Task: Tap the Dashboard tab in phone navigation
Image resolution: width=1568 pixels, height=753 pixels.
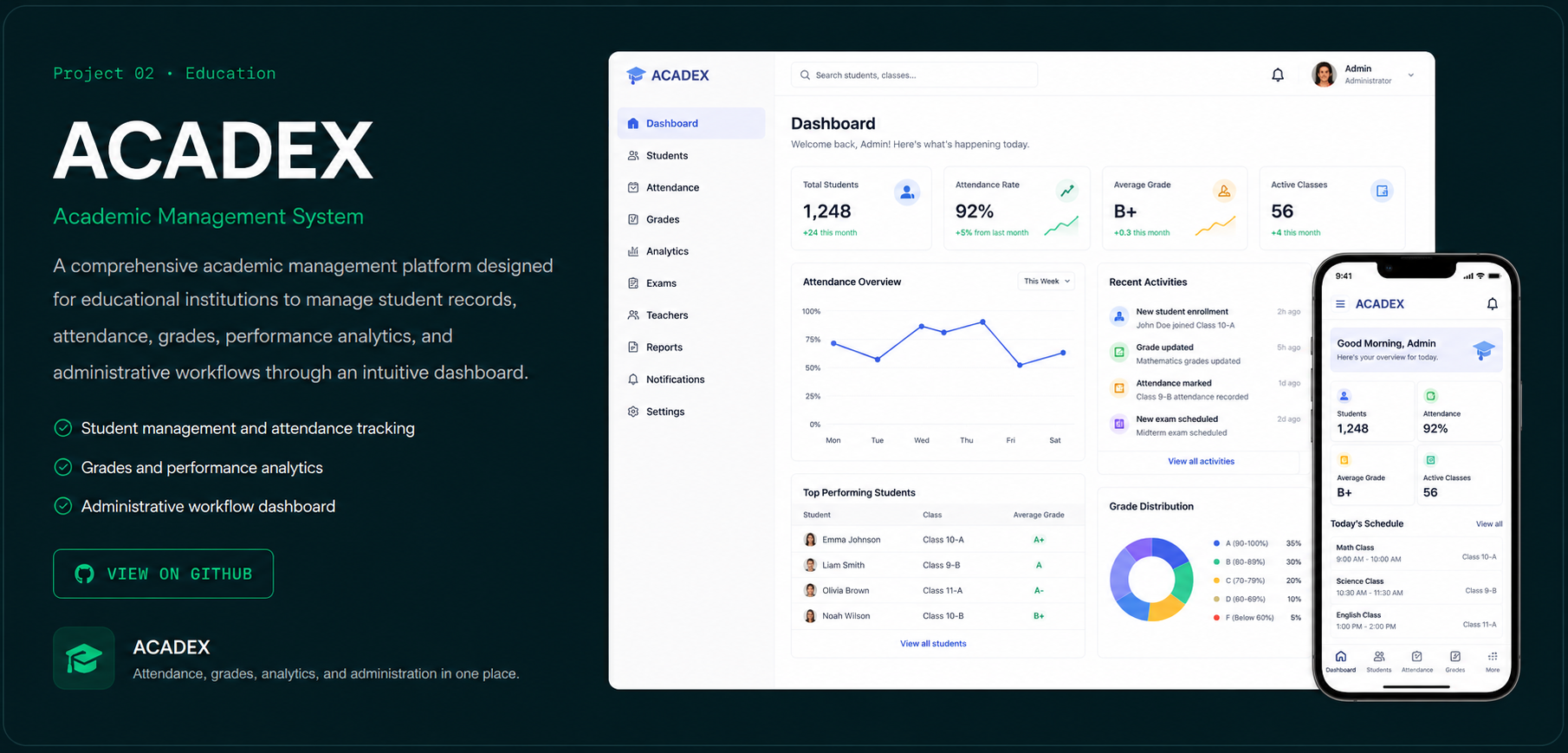Action: point(1340,662)
